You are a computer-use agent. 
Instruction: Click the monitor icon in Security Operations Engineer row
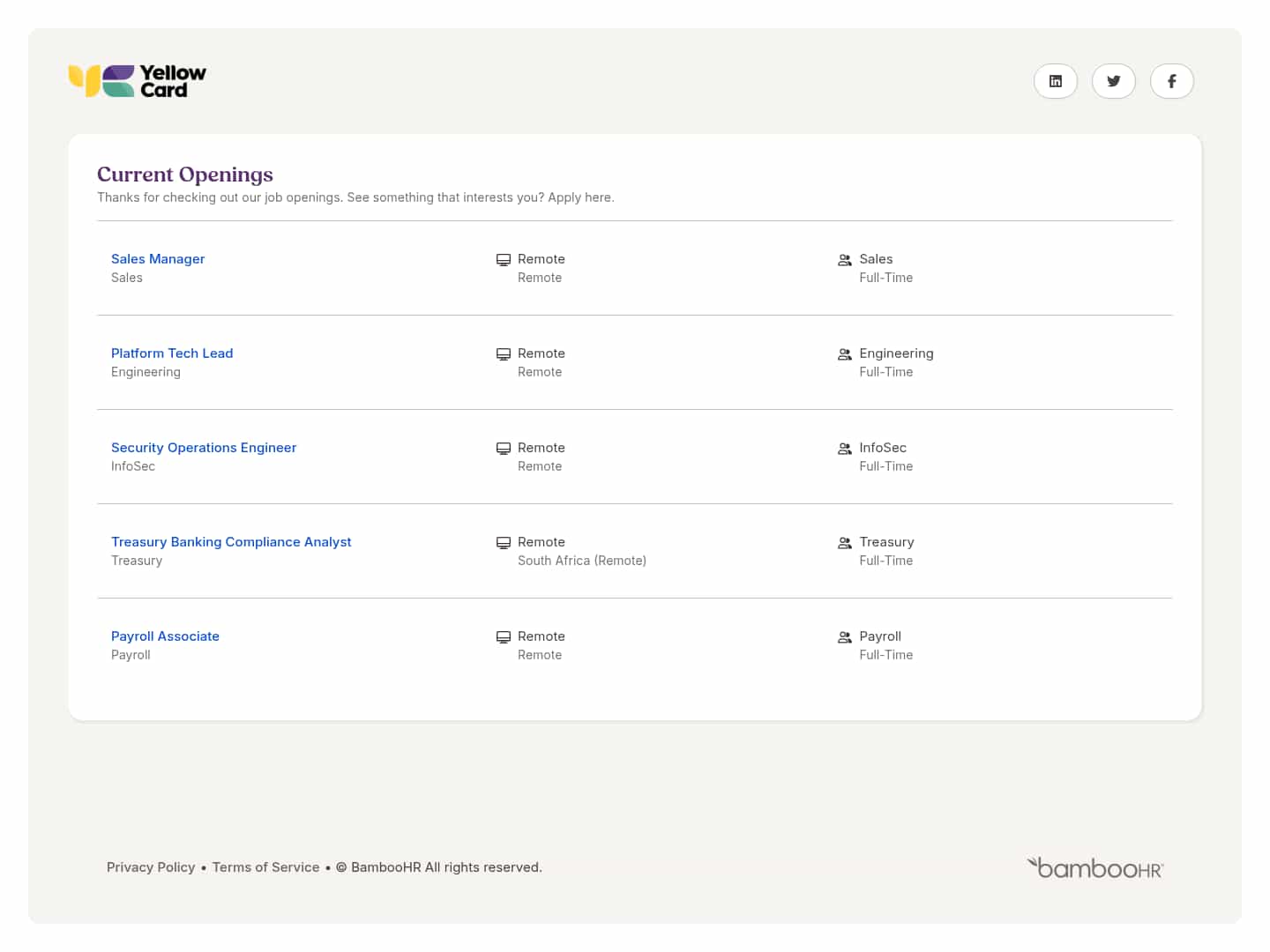tap(504, 448)
